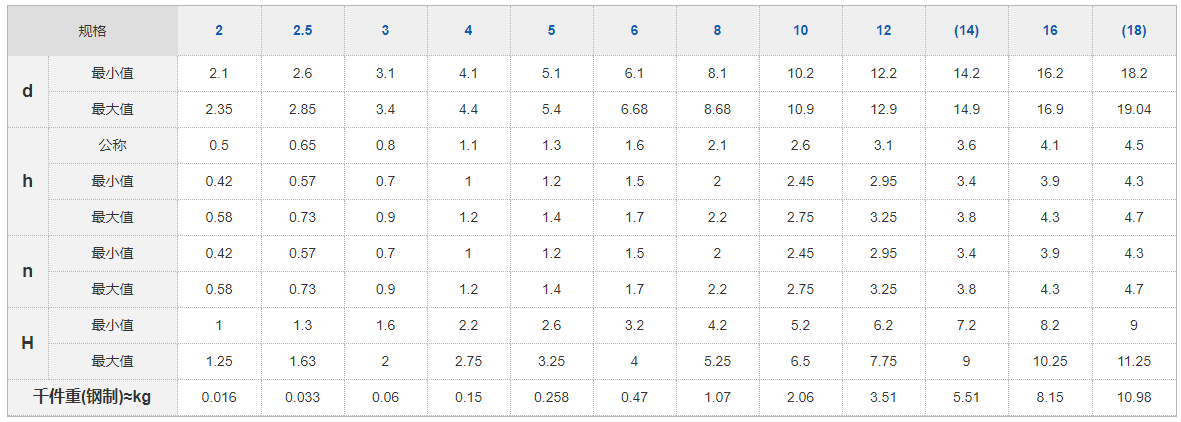The image size is (1181, 422).
Task: Click the 规格 header cell
Action: pyautogui.click(x=92, y=31)
